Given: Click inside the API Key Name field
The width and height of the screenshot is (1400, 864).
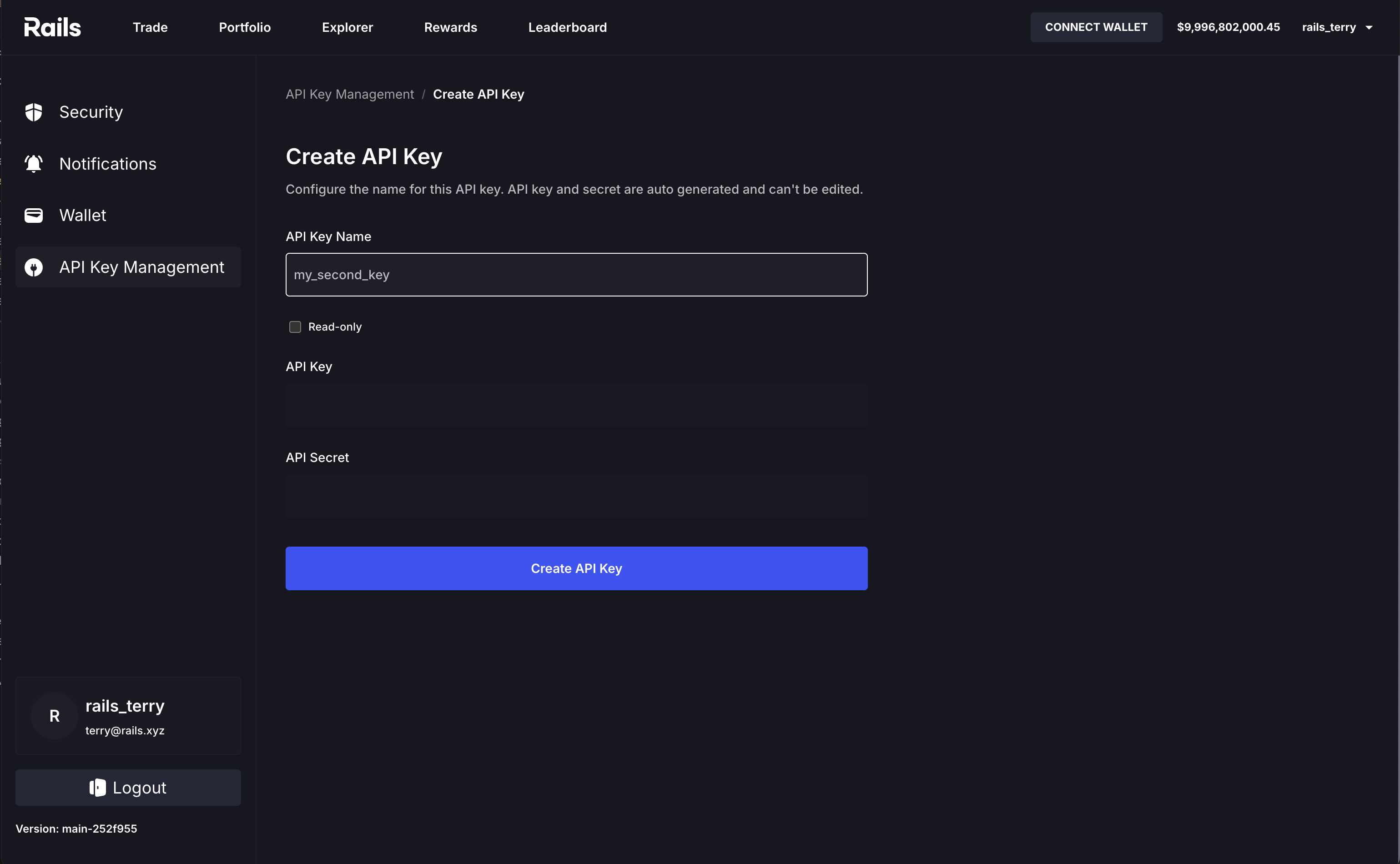Looking at the screenshot, I should coord(576,274).
